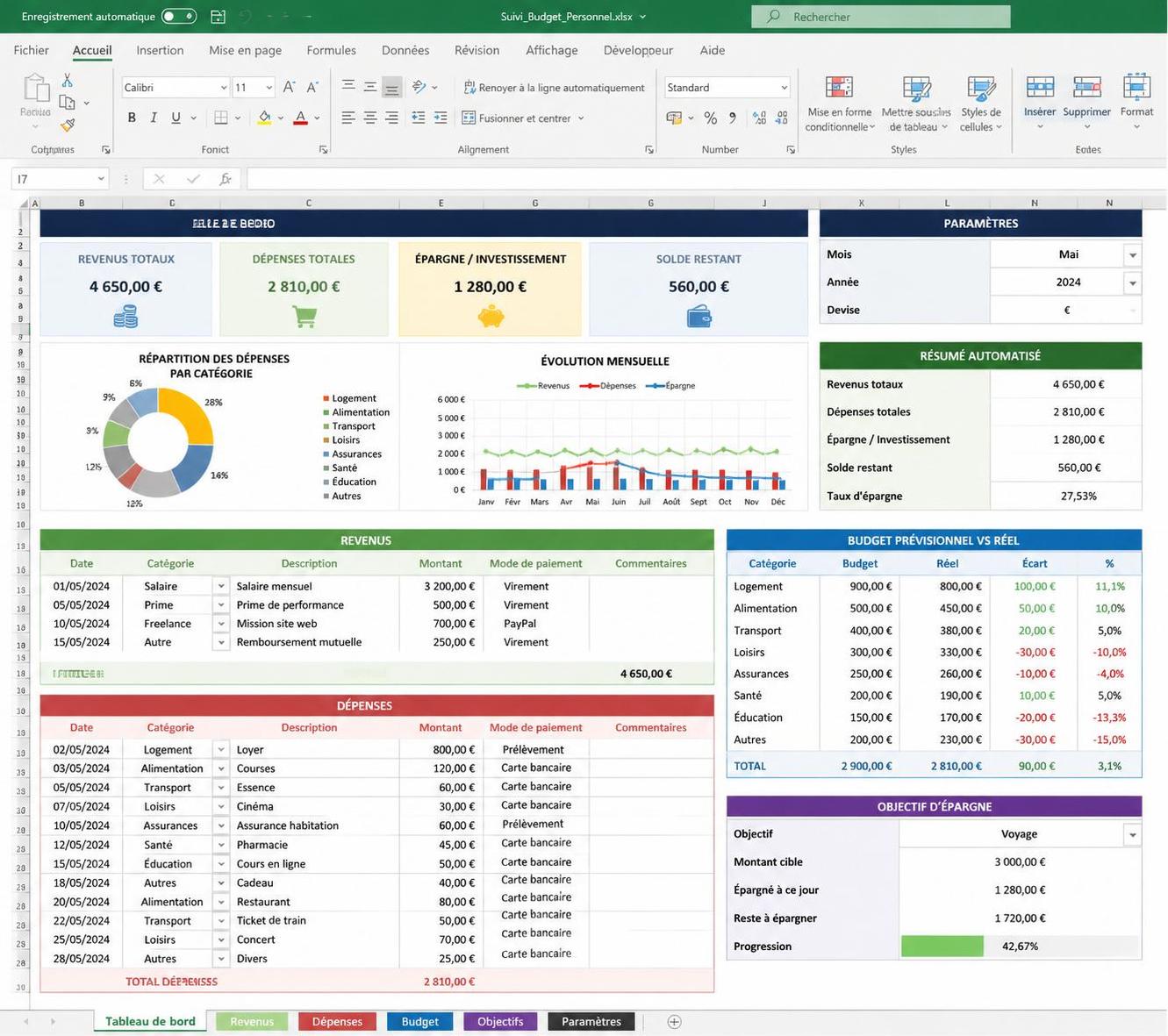Apply the red font color
The width and height of the screenshot is (1168, 1036).
tap(300, 118)
